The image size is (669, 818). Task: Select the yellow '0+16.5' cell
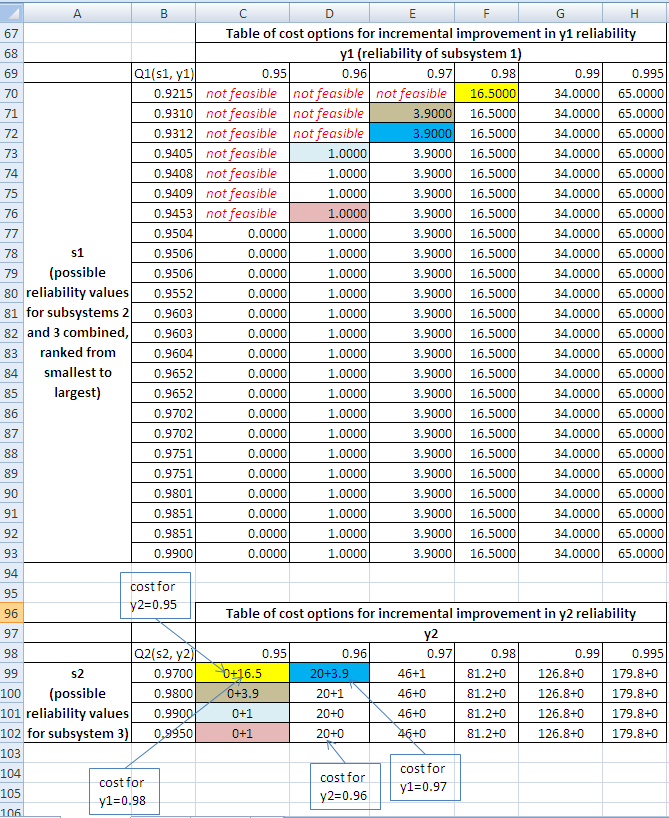pos(243,673)
